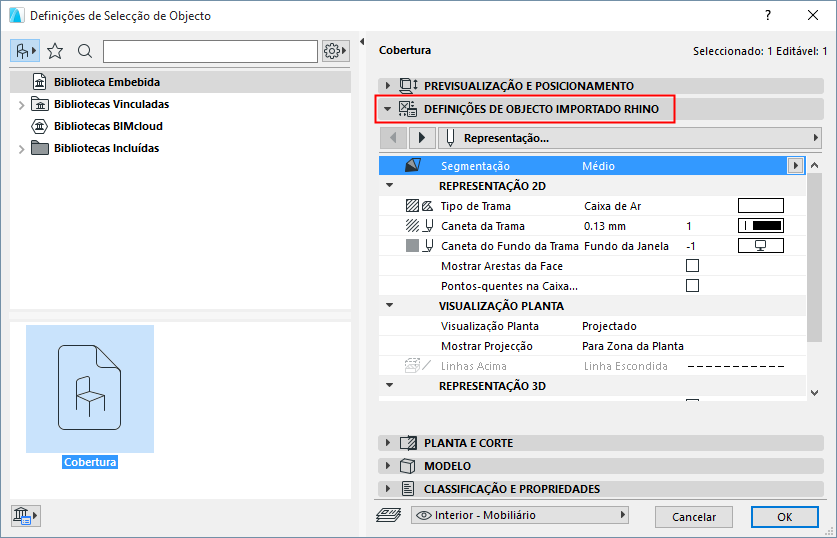Click the library search input field
Viewport: 837px width, 538px height.
(210, 51)
